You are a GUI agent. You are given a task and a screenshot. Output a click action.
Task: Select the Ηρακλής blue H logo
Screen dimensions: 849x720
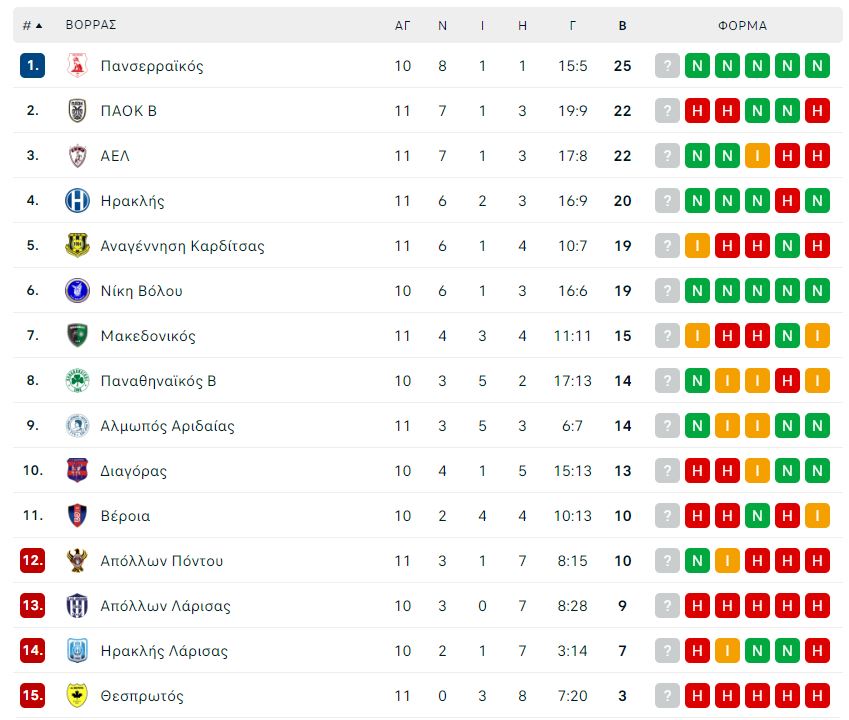tap(77, 200)
